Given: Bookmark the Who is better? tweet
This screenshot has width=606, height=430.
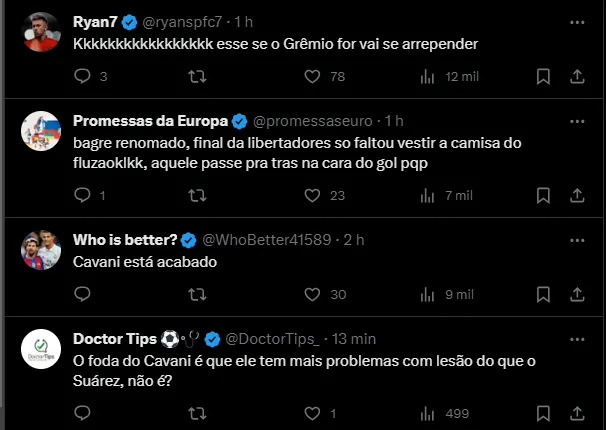Looking at the screenshot, I should pyautogui.click(x=543, y=294).
